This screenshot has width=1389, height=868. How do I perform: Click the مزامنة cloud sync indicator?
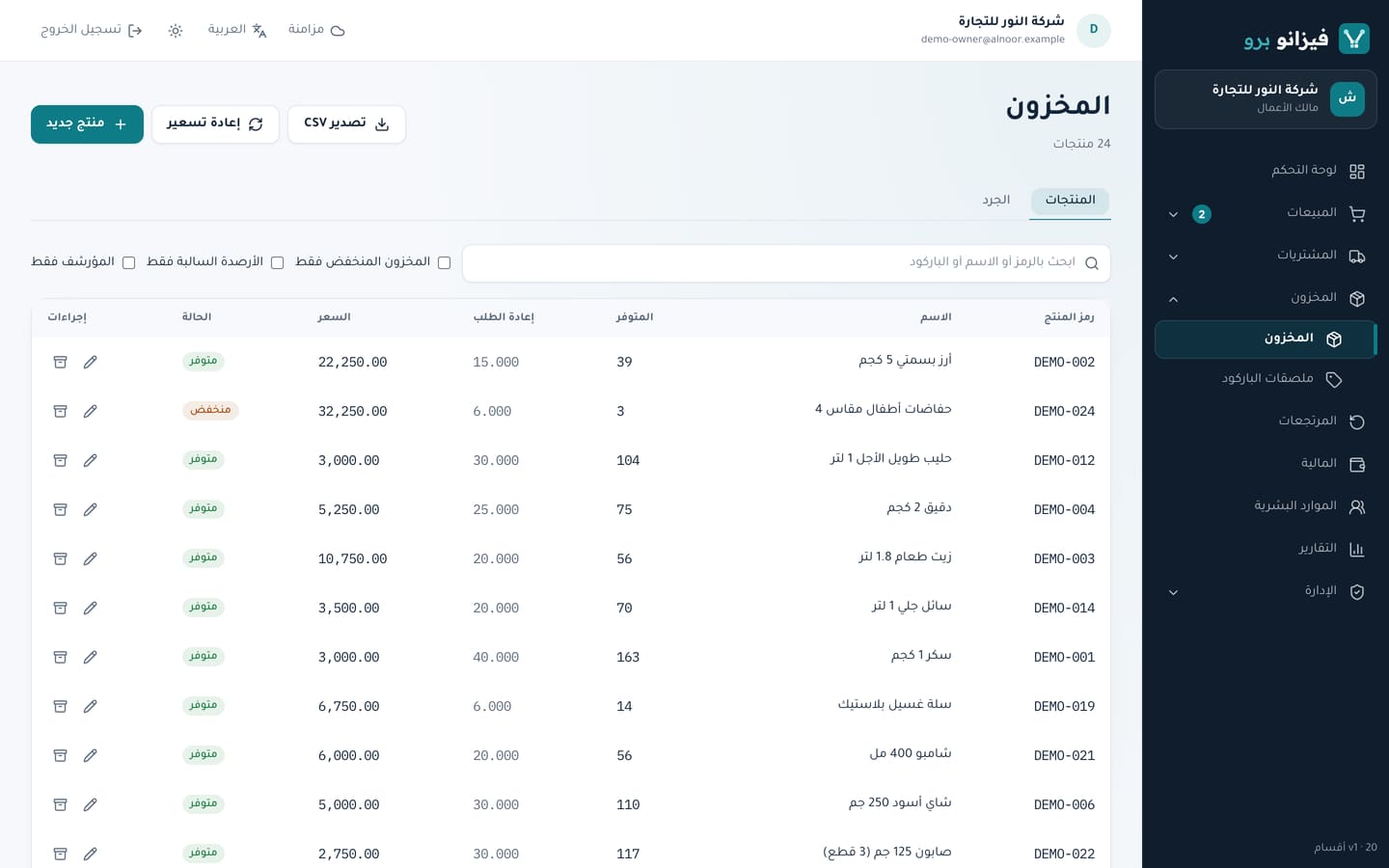[316, 30]
